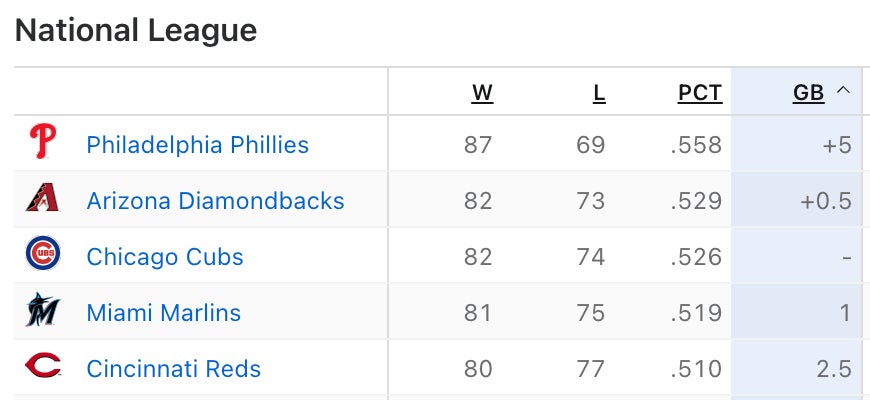Click the Philadelphia Phillies team logo
This screenshot has height=400, width=870.
click(x=43, y=144)
